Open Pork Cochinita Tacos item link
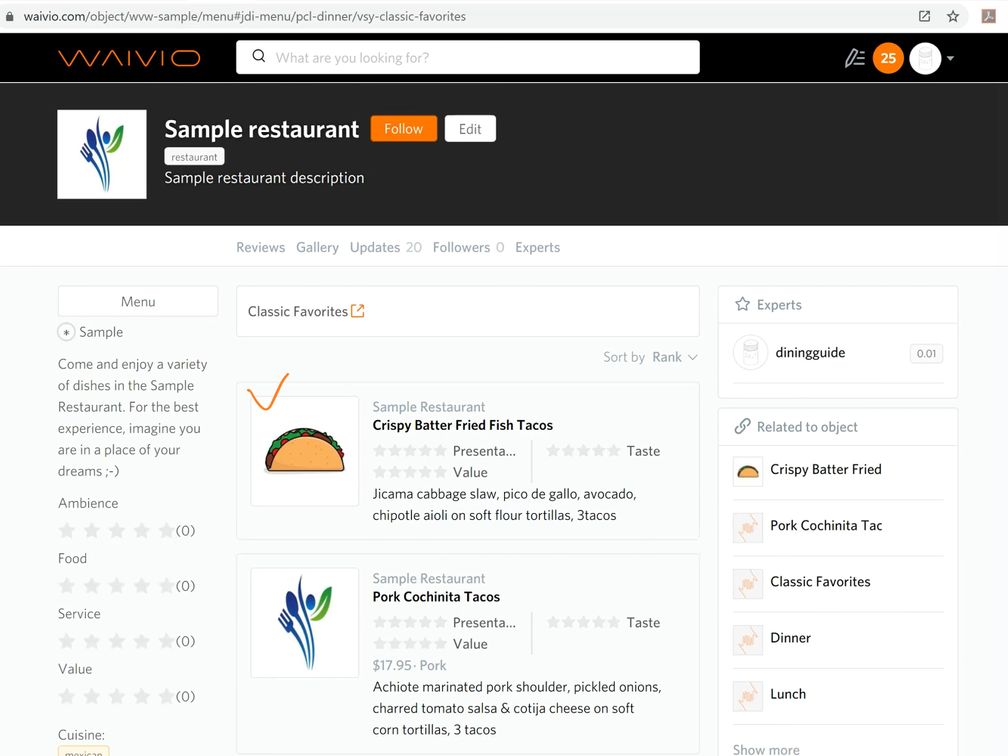Viewport: 1008px width, 756px height. pyautogui.click(x=436, y=597)
